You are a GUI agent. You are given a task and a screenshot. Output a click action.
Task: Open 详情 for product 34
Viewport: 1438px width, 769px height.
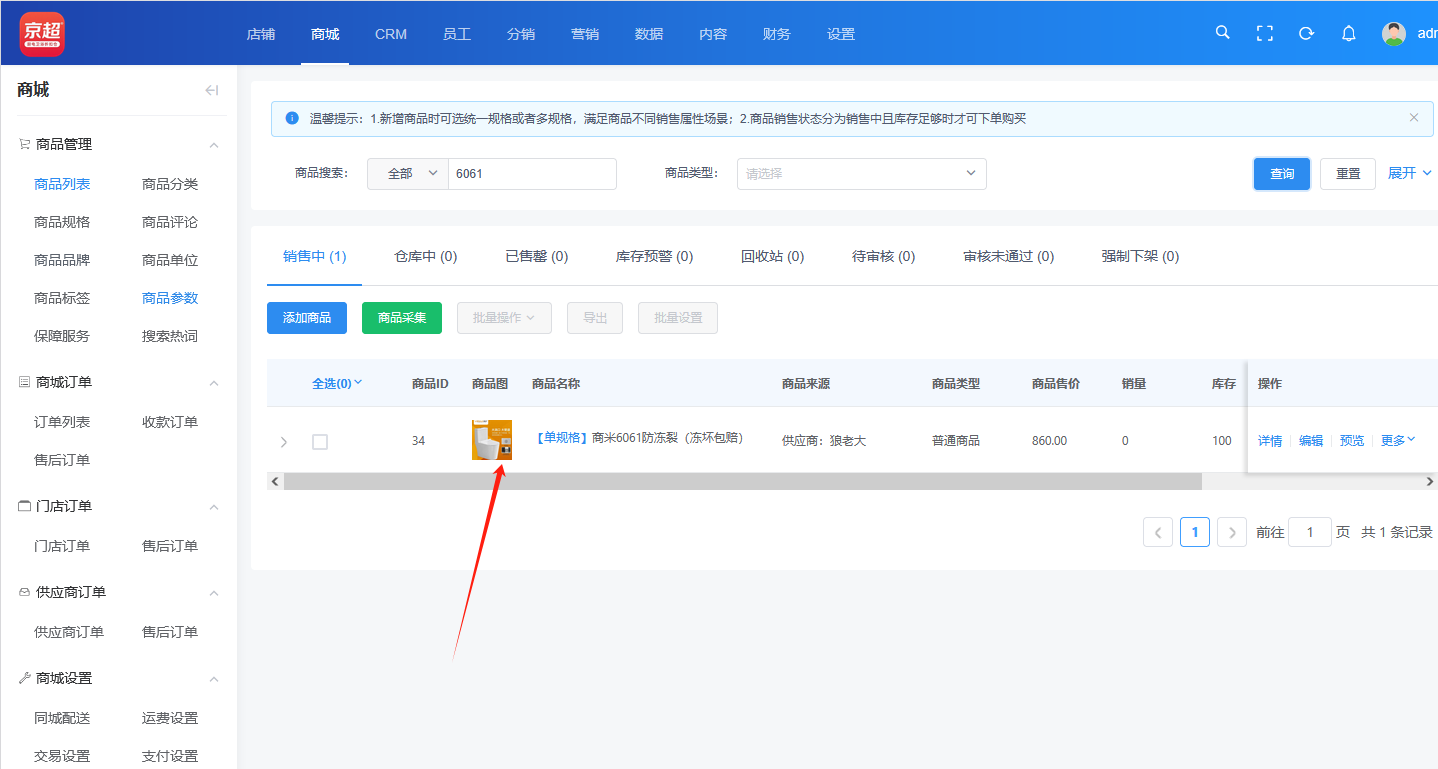tap(1270, 441)
